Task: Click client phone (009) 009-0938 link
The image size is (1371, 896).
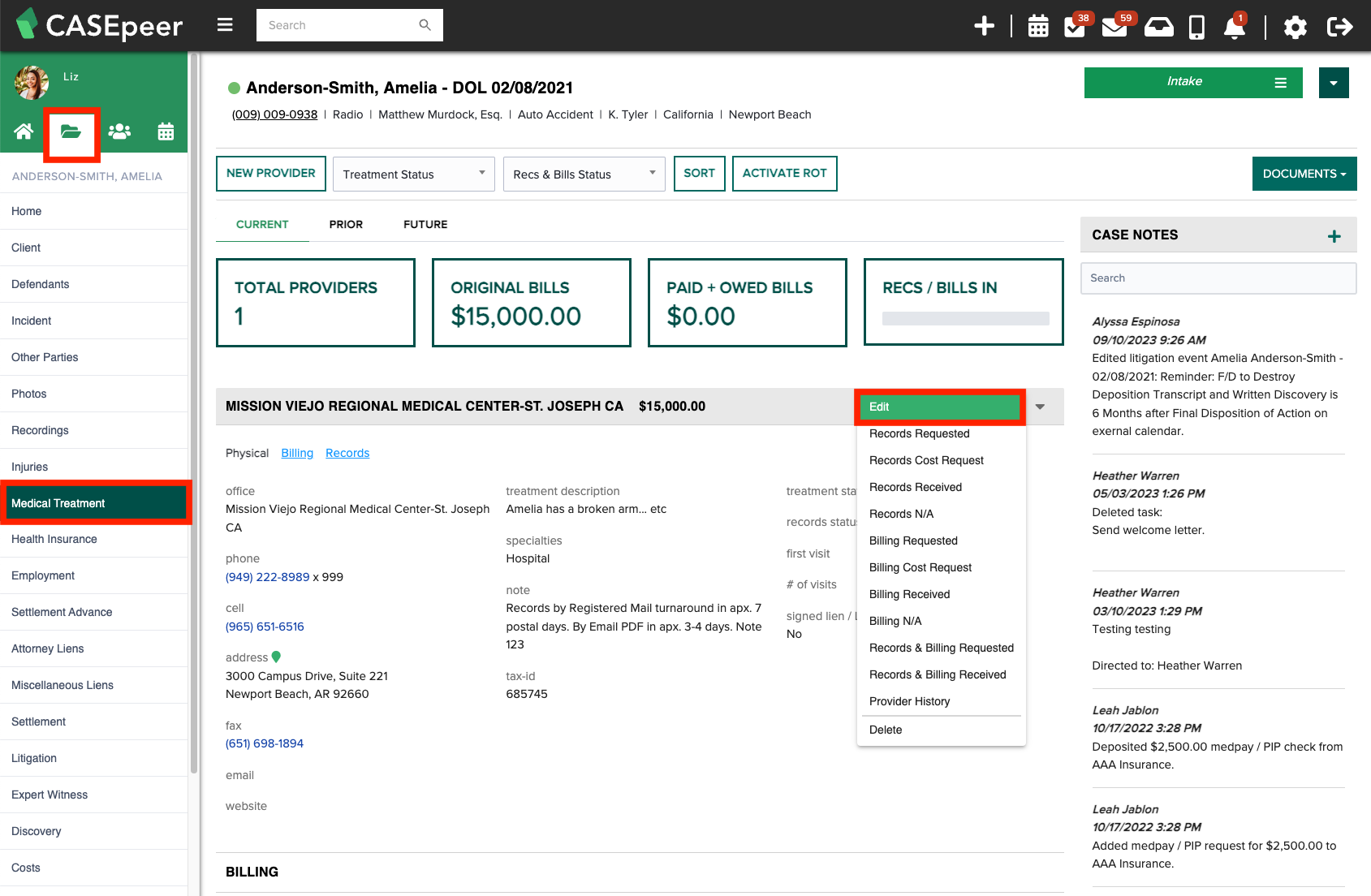Action: pos(274,114)
